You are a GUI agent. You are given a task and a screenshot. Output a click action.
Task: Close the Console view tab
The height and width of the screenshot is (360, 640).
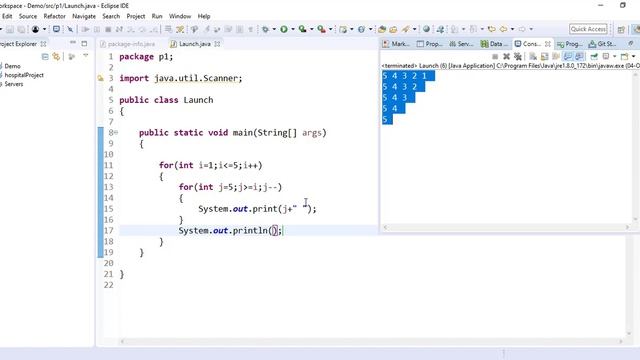coord(548,44)
